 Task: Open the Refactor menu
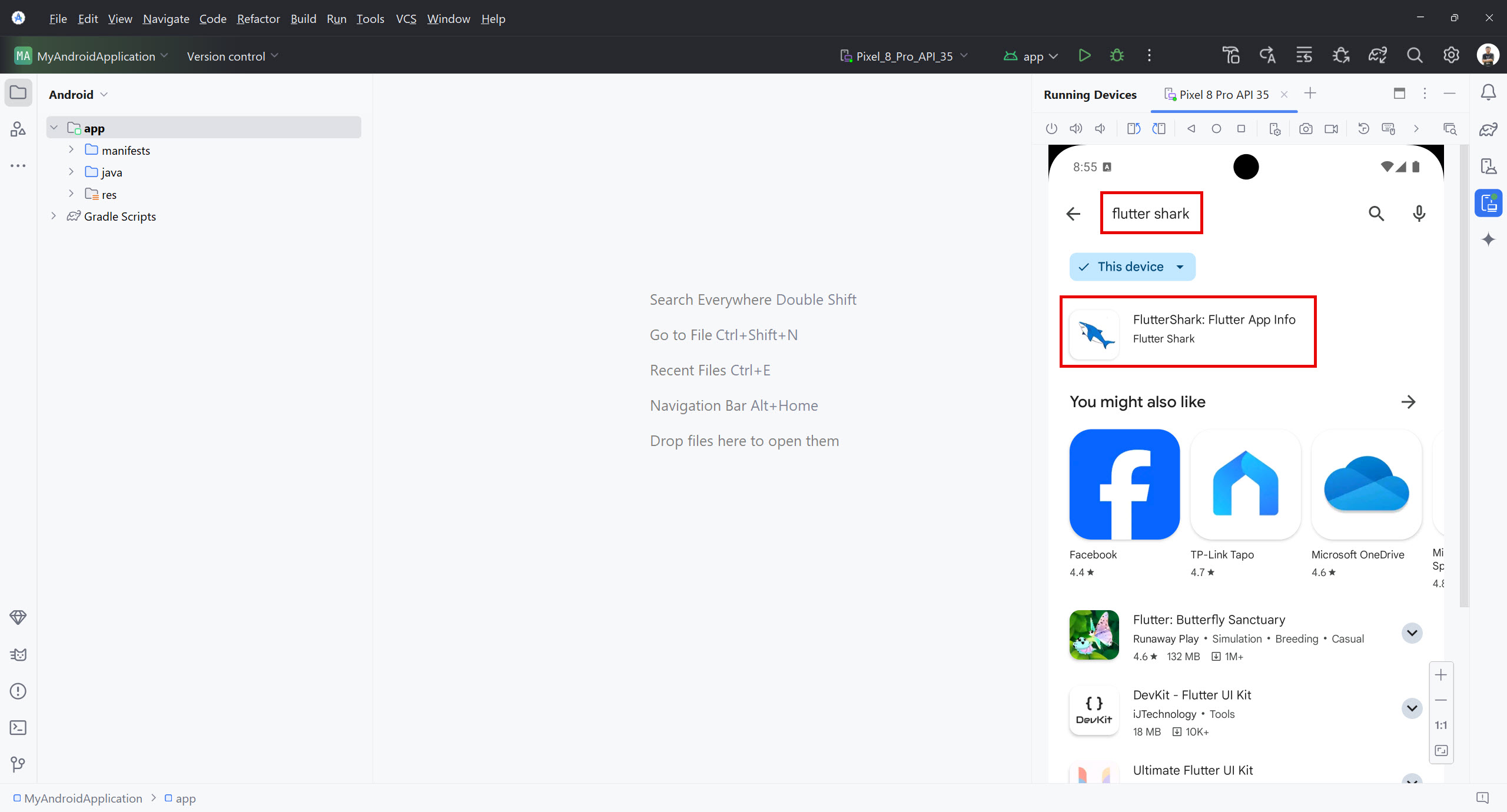pyautogui.click(x=258, y=19)
